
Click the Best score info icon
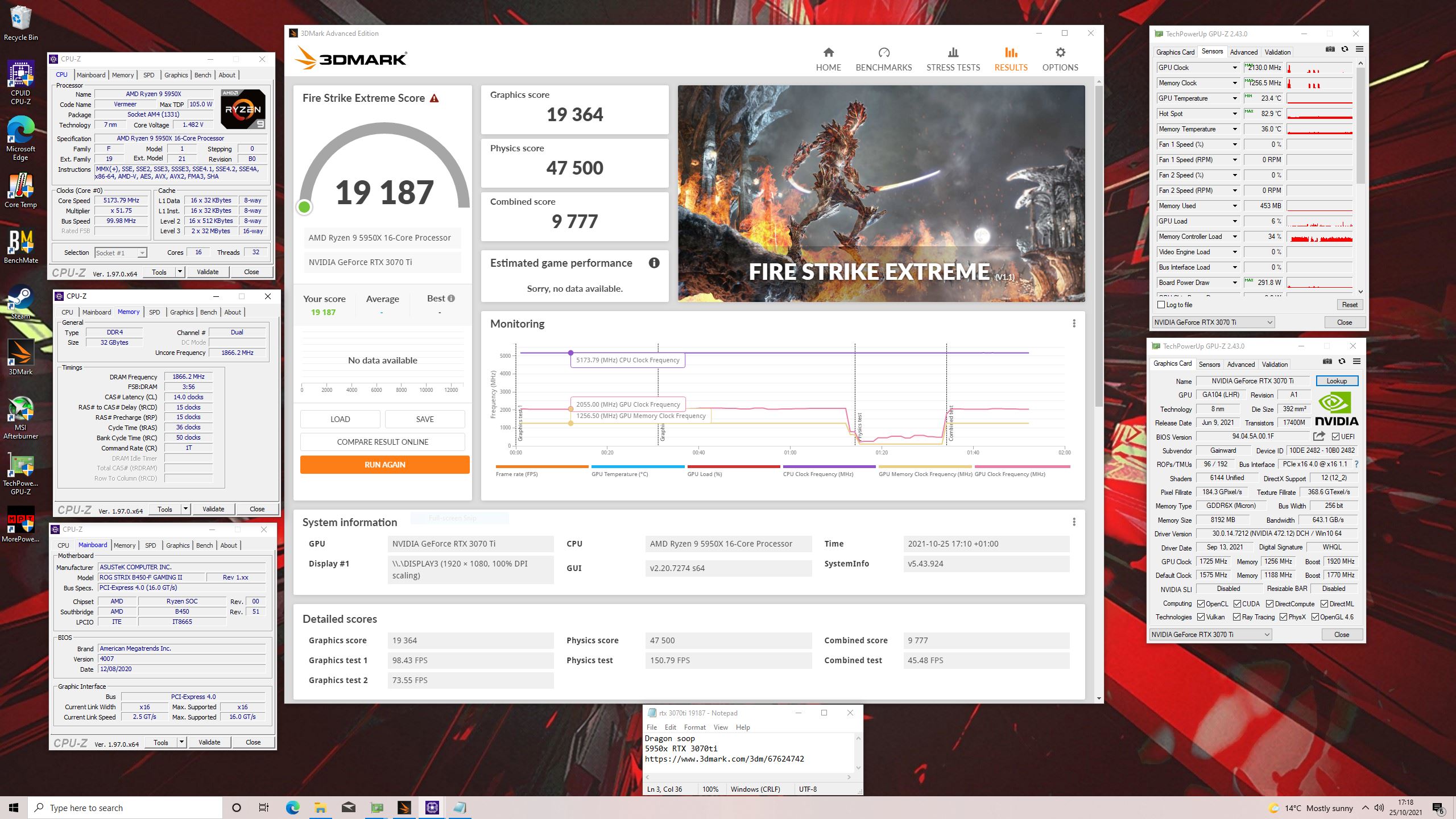tap(451, 299)
